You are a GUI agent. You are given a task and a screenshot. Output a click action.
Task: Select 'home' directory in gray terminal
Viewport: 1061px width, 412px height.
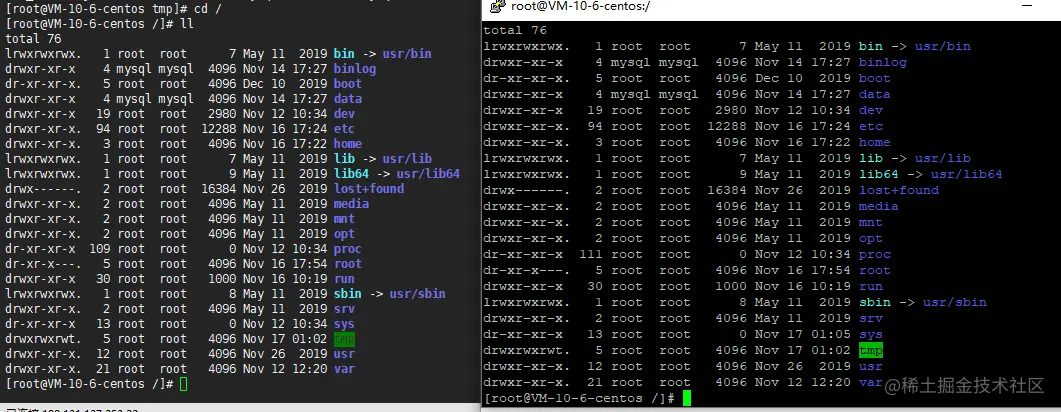348,143
